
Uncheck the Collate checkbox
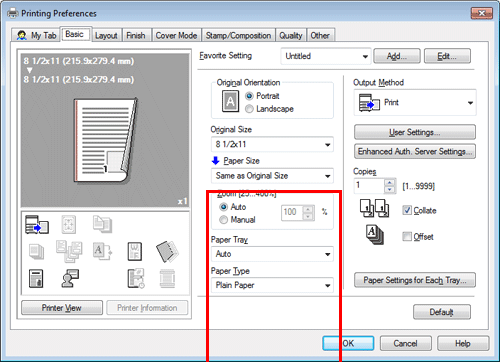coord(407,210)
